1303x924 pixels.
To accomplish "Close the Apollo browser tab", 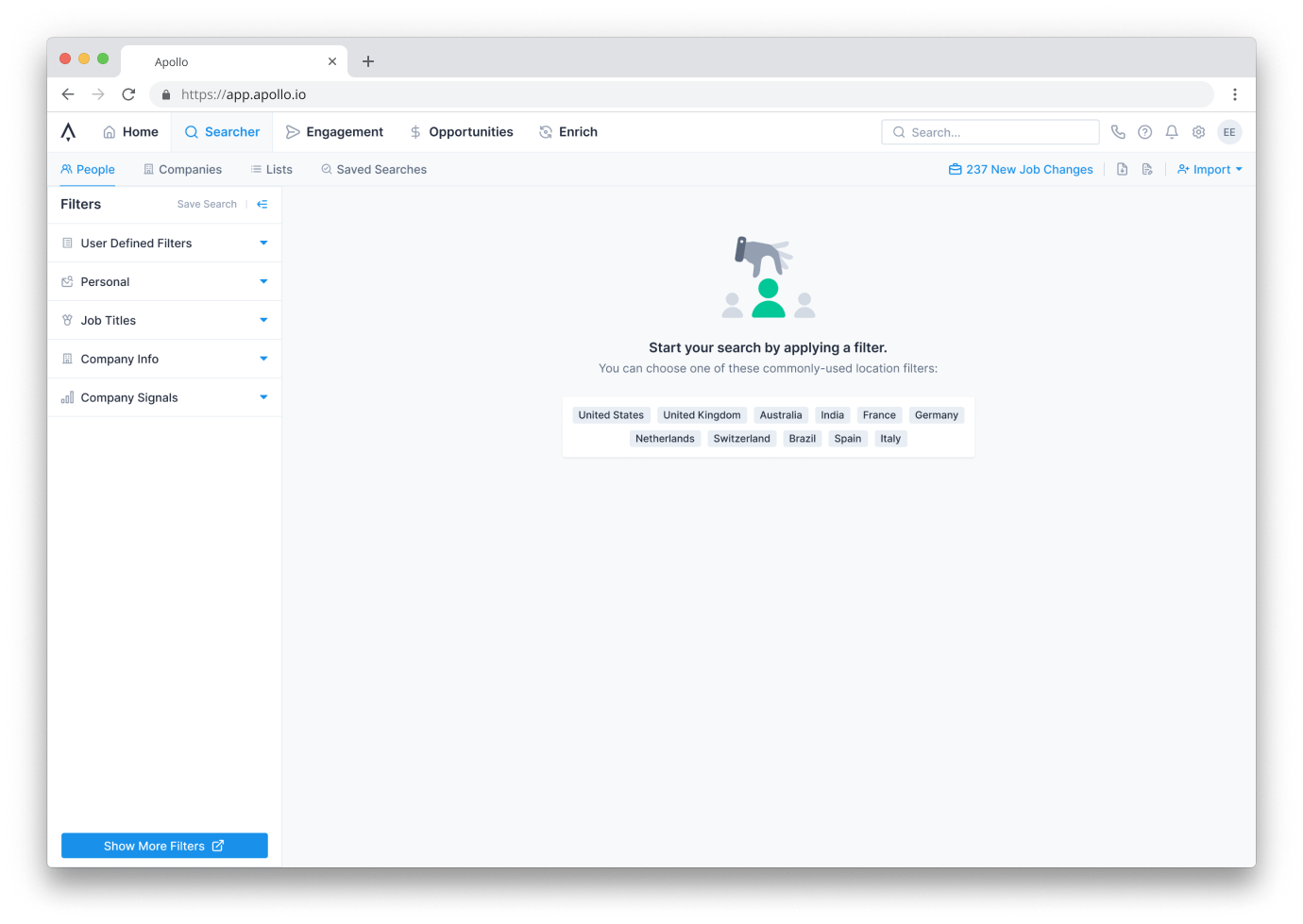I will click(x=332, y=61).
